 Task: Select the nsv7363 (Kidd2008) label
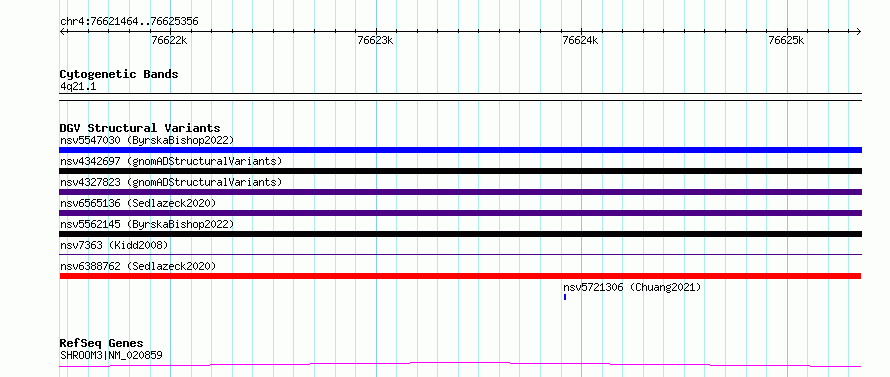click(x=114, y=245)
